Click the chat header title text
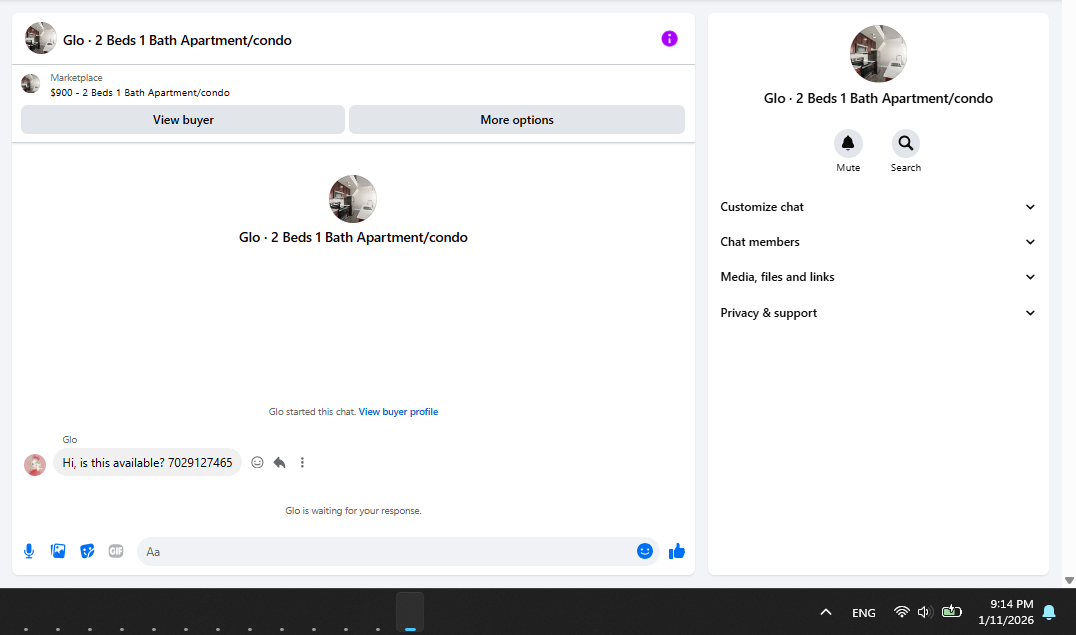The height and width of the screenshot is (635, 1076). (177, 40)
